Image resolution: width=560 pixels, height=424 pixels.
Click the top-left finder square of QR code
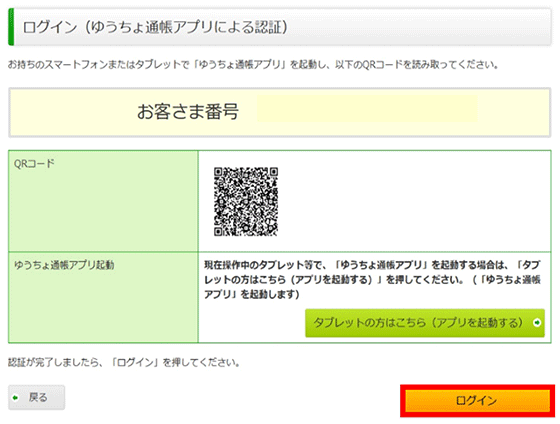click(219, 172)
